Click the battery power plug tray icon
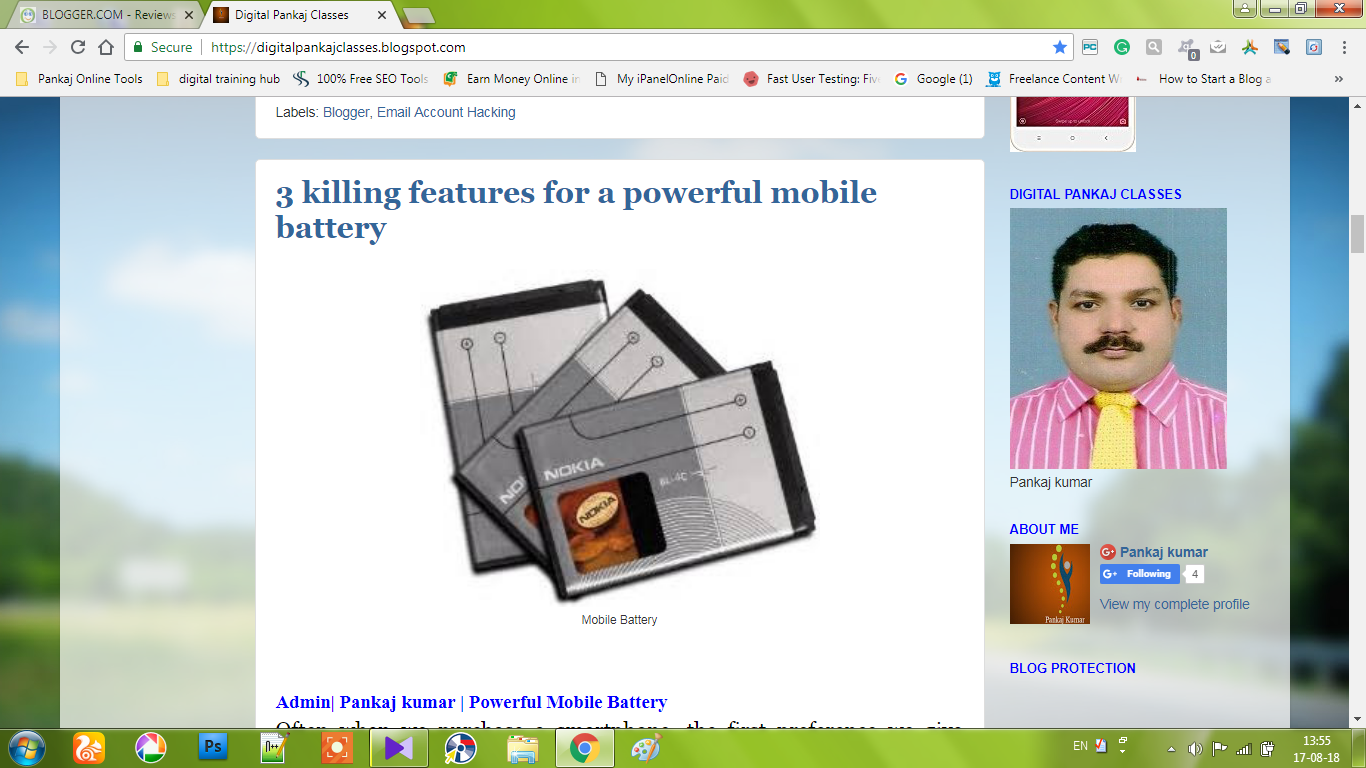 (1268, 748)
